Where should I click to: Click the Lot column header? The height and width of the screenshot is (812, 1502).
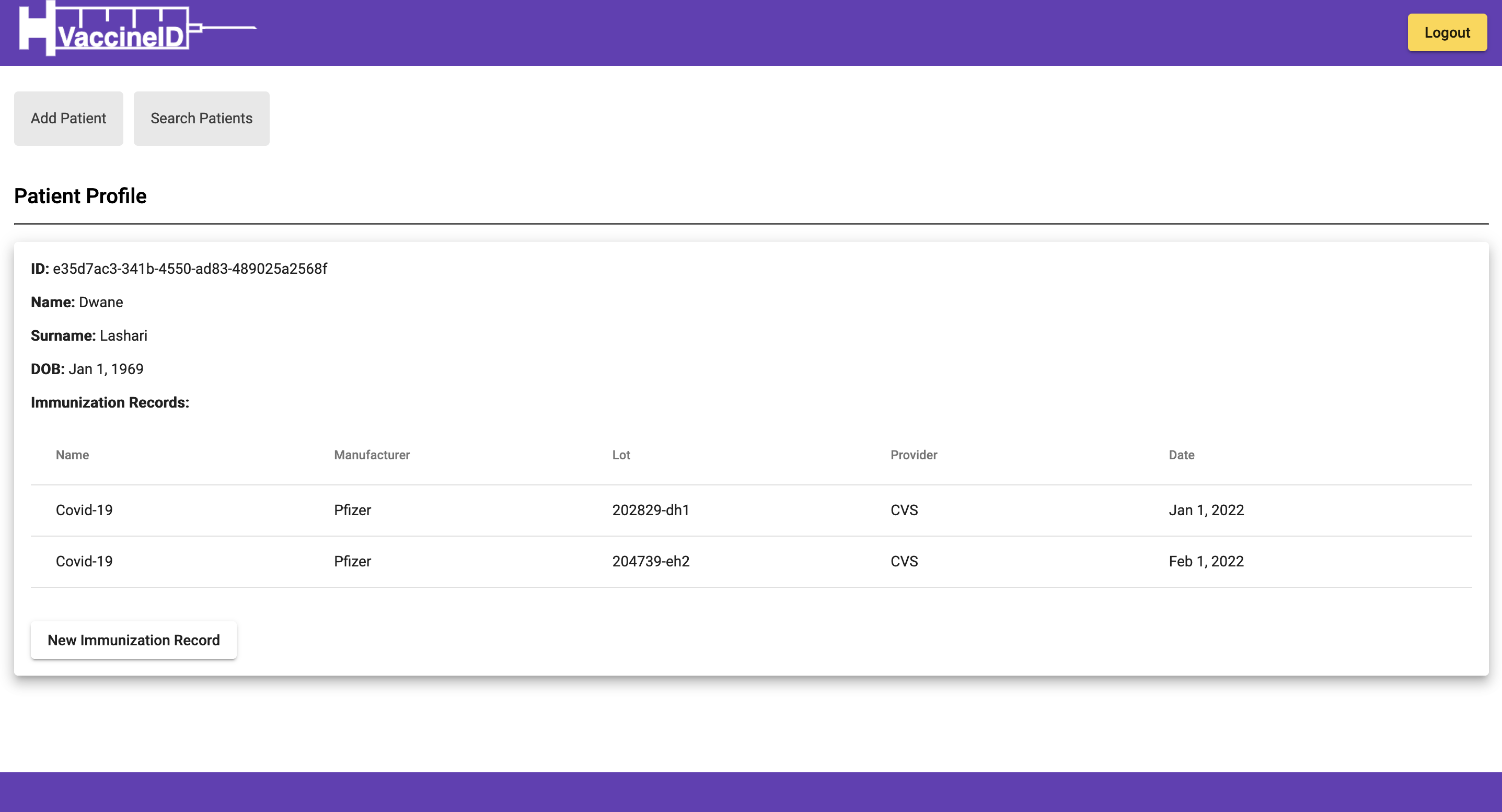coord(621,455)
